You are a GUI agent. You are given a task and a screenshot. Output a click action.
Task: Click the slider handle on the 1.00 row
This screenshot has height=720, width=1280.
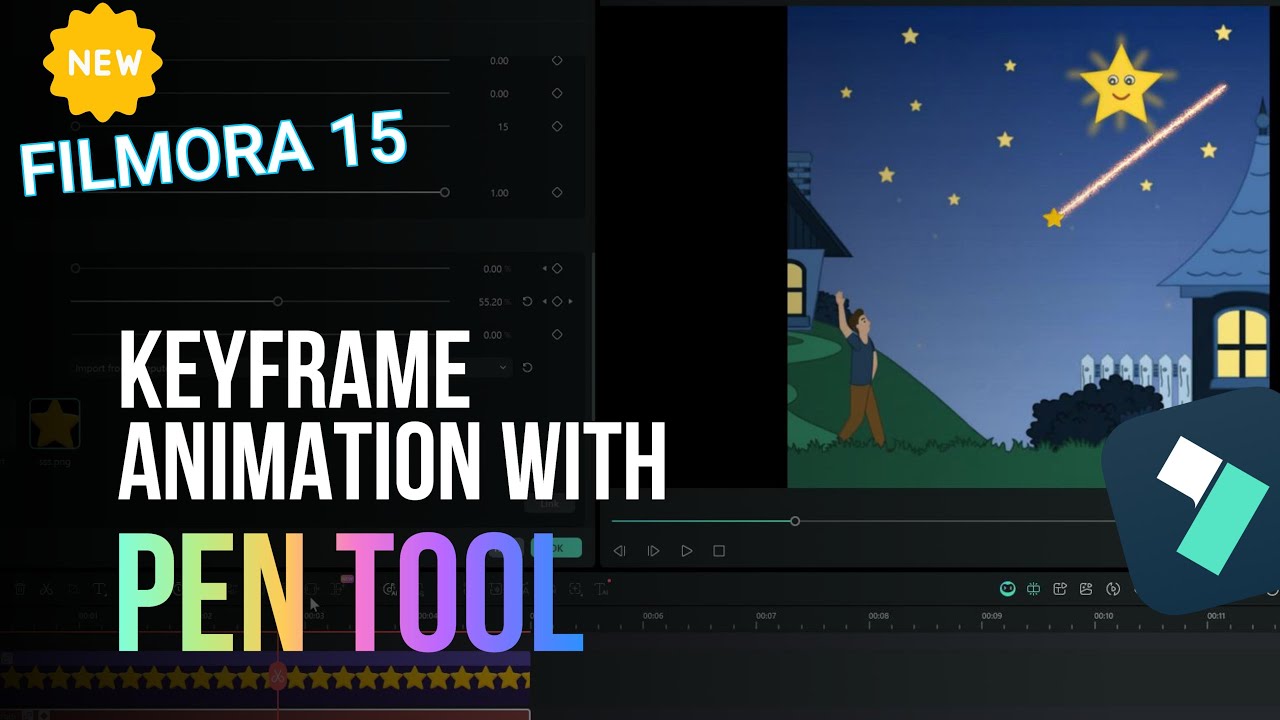[x=445, y=192]
